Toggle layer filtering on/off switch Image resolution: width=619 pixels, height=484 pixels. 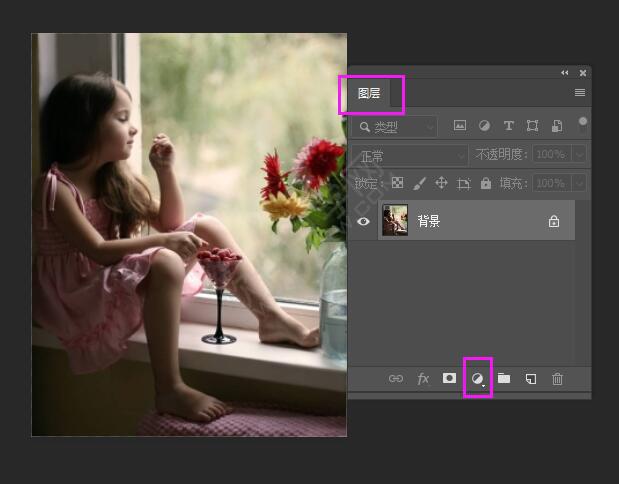click(x=583, y=122)
